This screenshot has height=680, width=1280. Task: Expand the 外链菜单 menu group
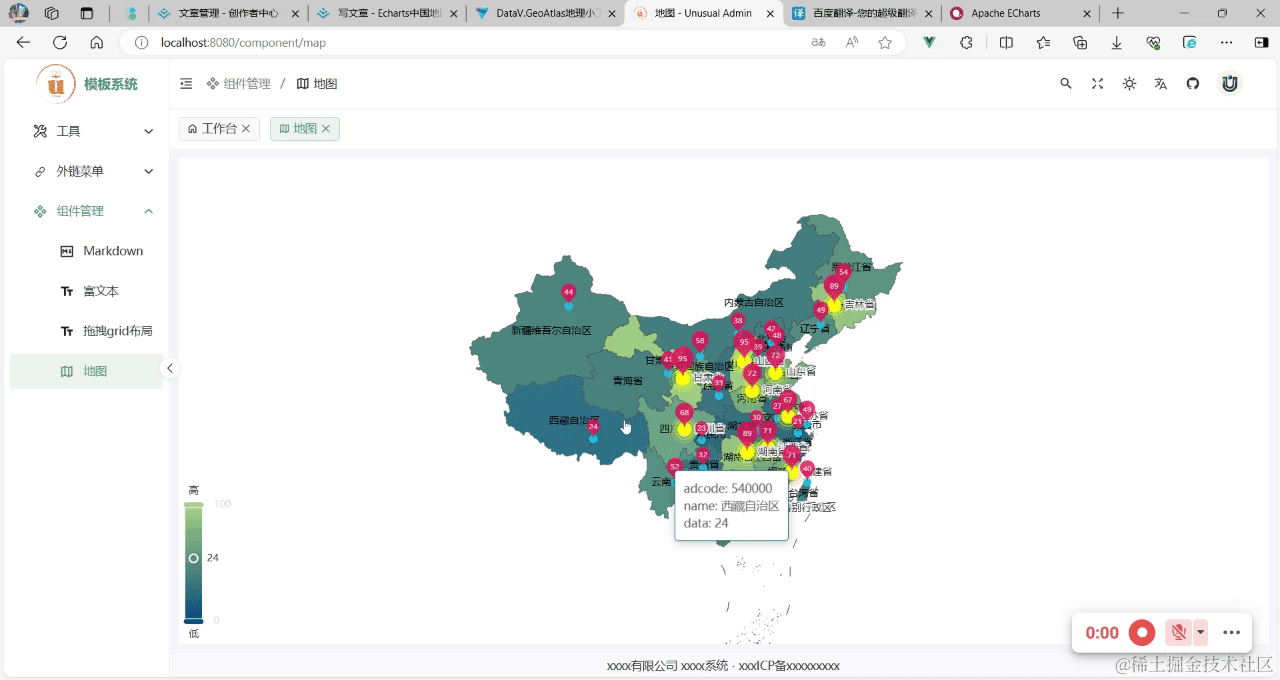(x=86, y=171)
